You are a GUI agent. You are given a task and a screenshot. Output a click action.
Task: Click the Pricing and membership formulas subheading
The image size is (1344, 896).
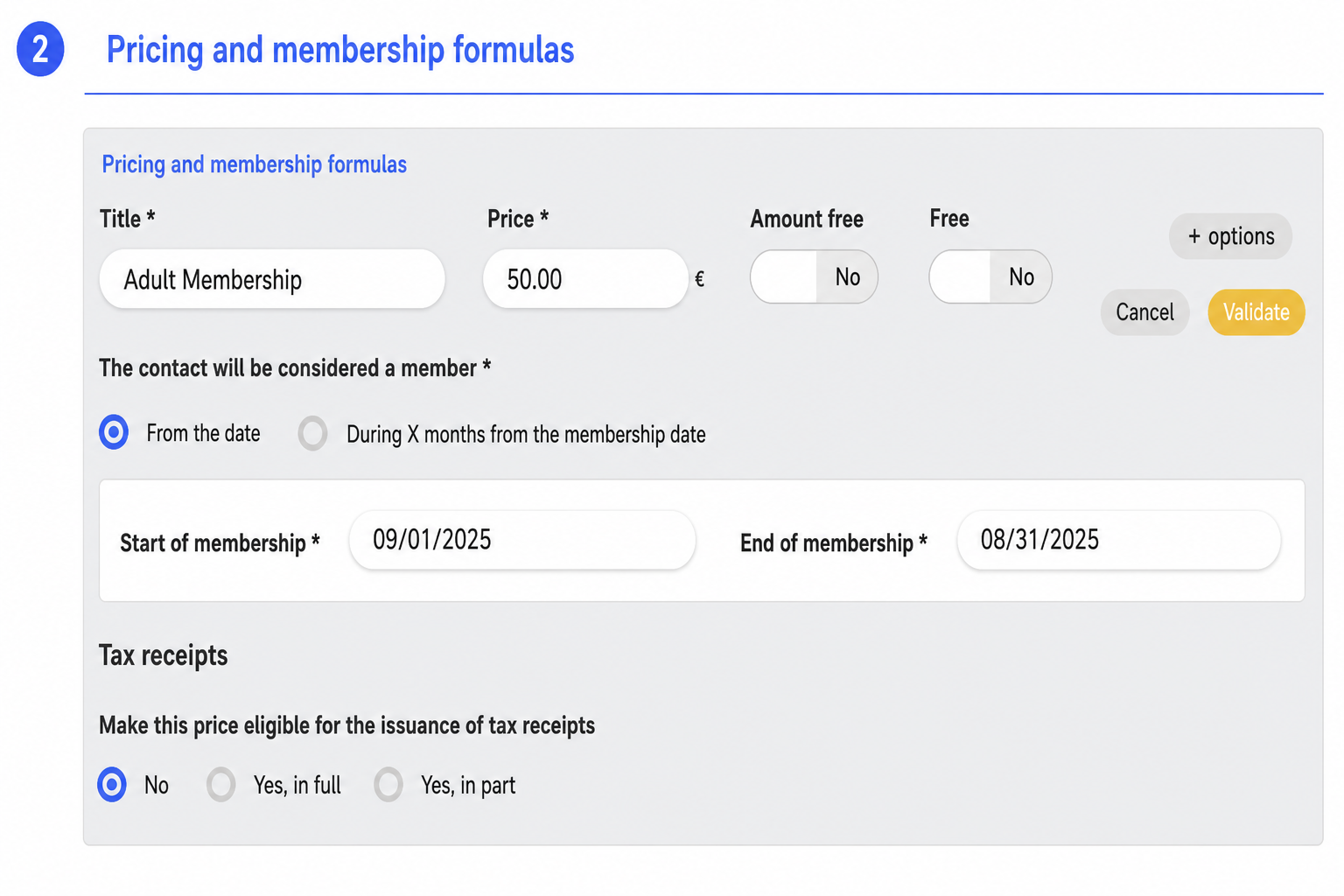click(x=255, y=164)
